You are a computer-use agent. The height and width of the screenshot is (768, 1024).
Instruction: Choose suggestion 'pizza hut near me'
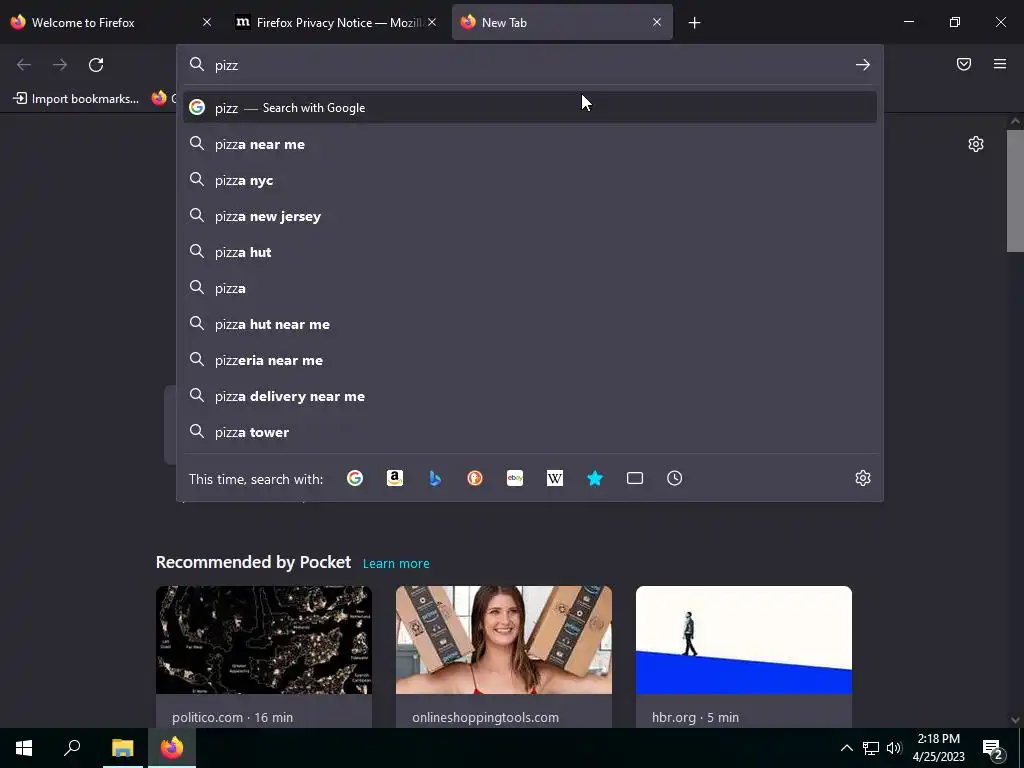530,324
